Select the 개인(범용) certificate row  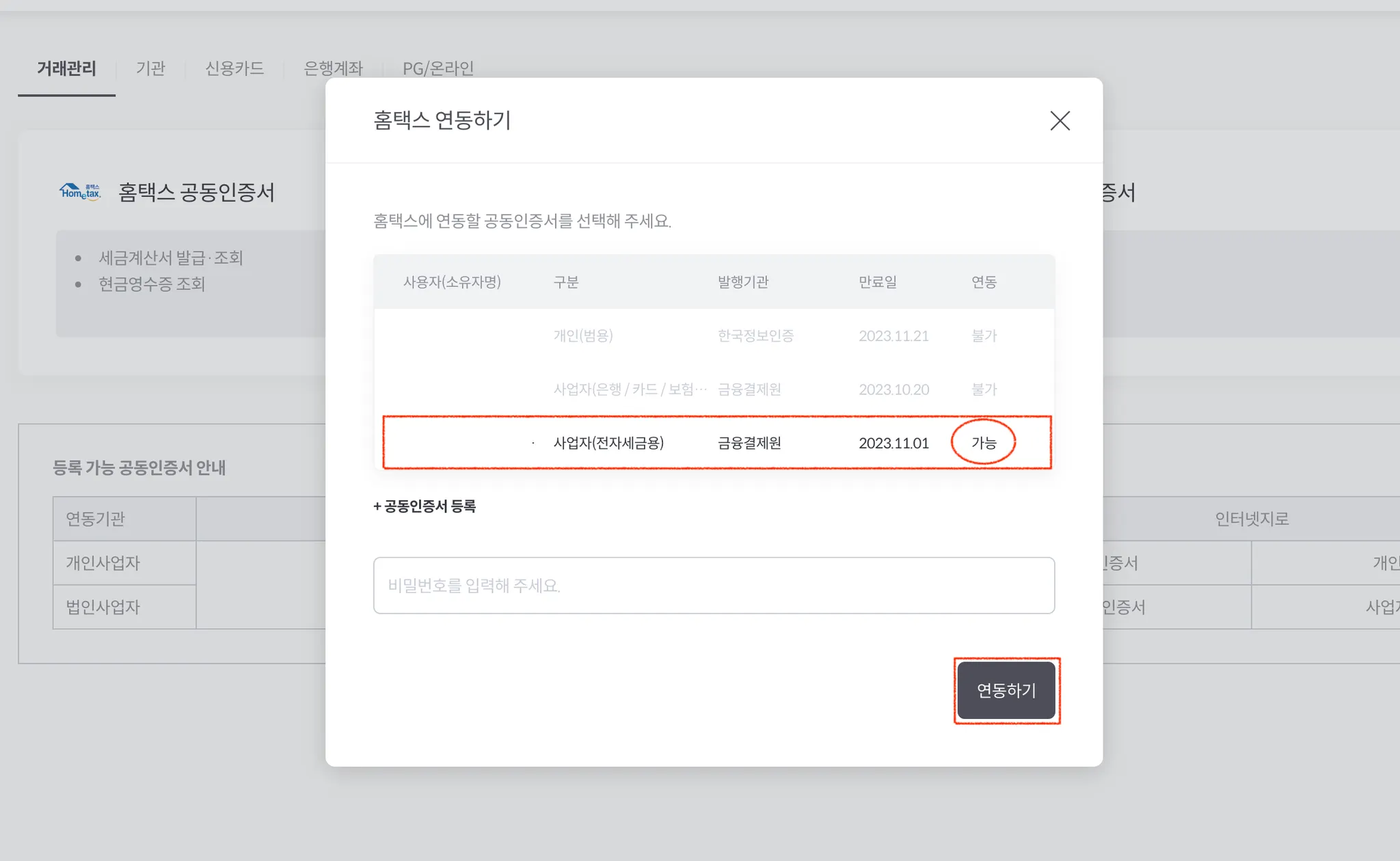click(x=582, y=336)
